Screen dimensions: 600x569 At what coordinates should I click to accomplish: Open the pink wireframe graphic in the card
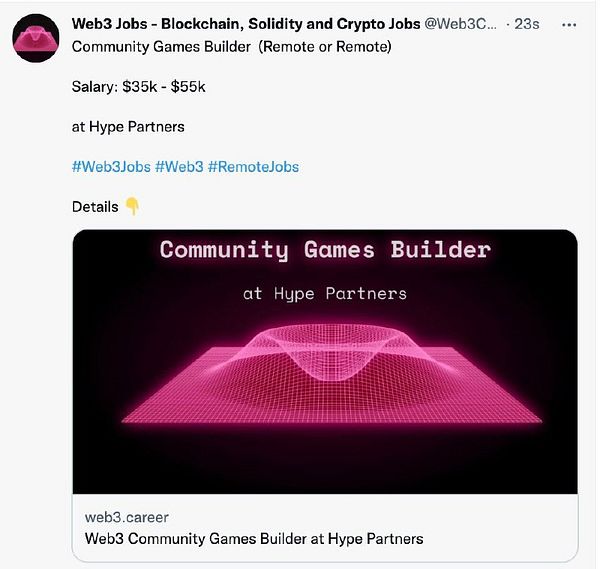point(332,373)
